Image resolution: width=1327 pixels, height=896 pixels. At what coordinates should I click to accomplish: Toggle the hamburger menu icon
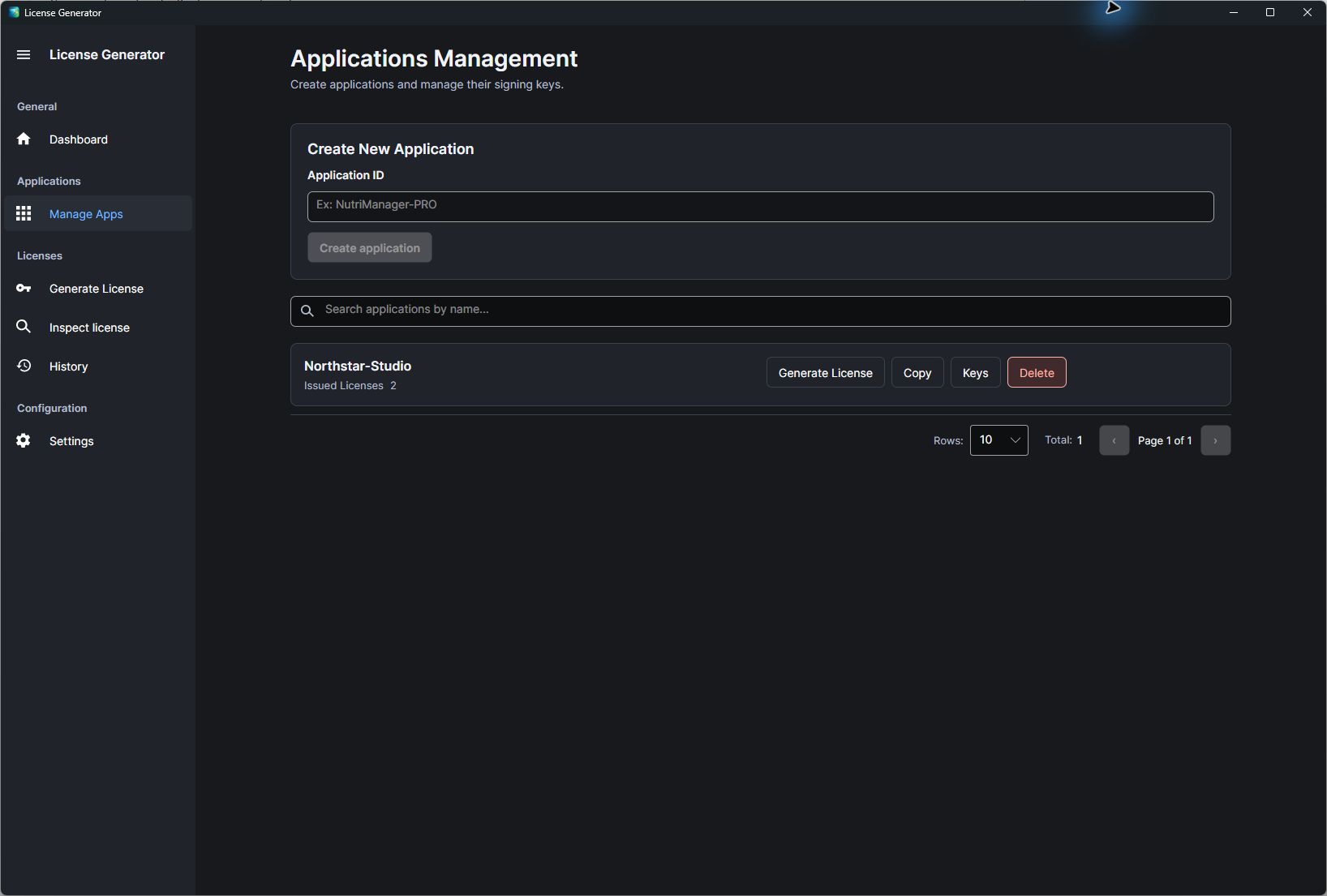click(x=24, y=55)
